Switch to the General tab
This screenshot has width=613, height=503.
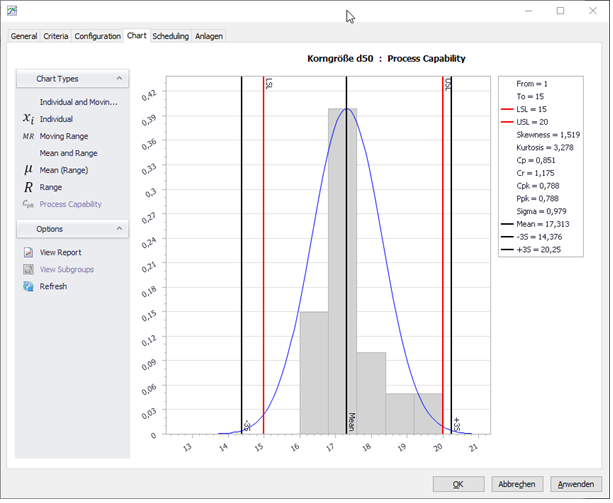click(x=24, y=36)
